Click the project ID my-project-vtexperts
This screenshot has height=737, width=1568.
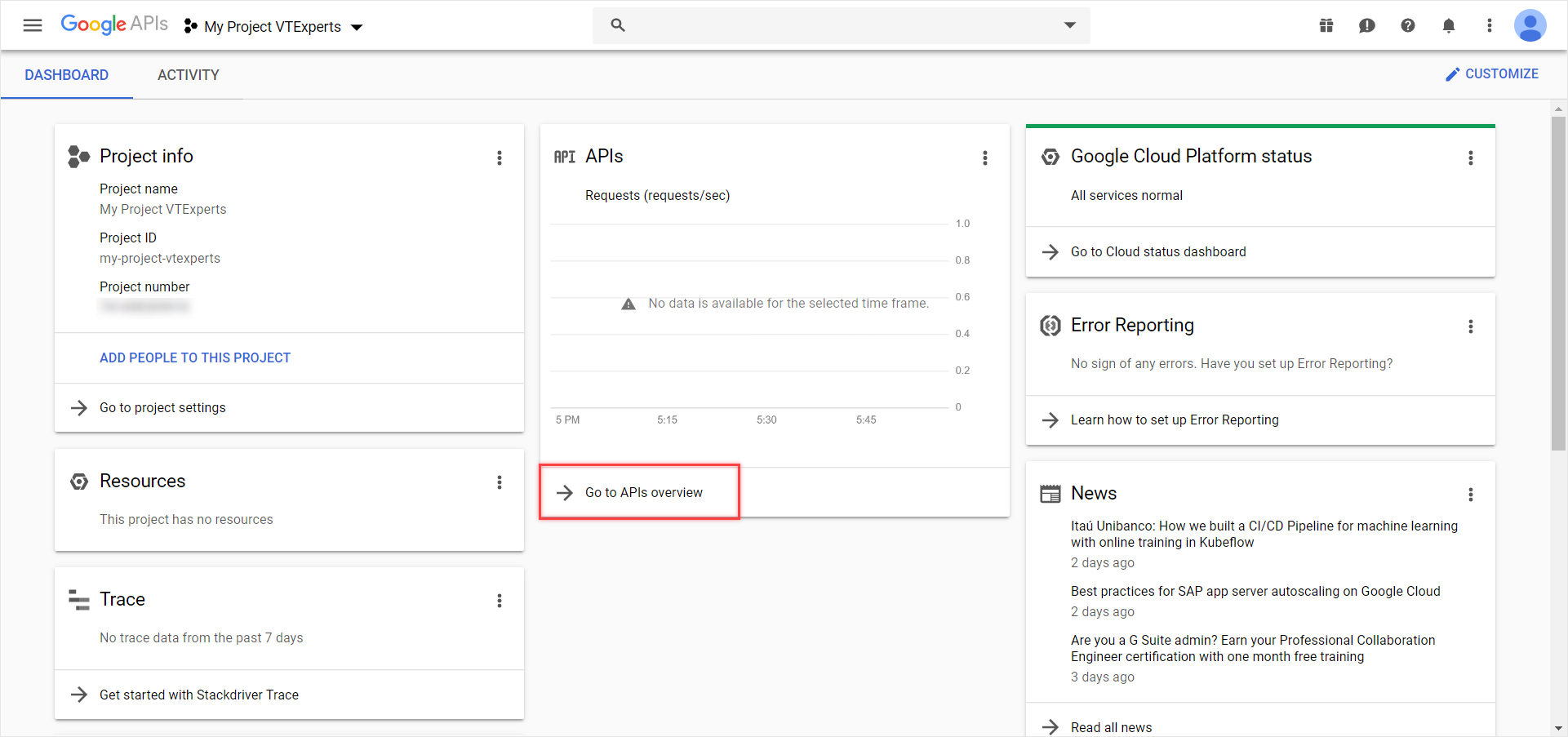click(160, 258)
